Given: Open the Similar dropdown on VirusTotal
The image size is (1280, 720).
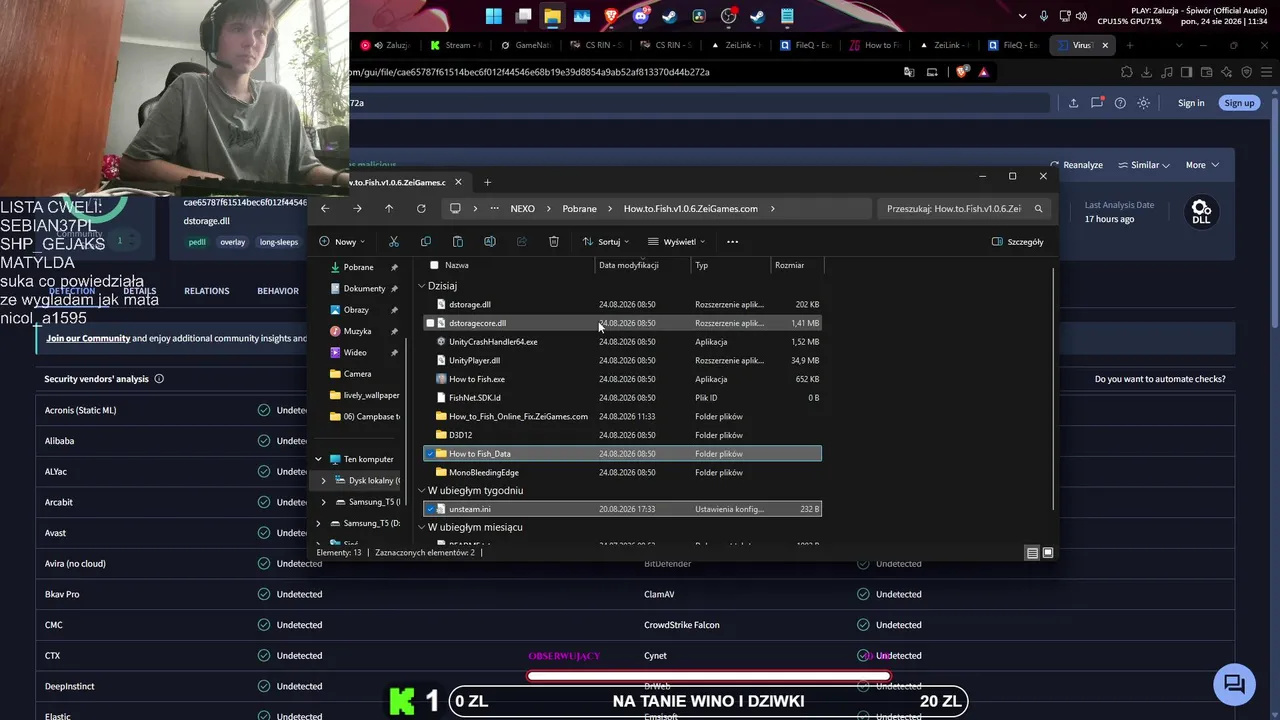Looking at the screenshot, I should pos(1144,165).
